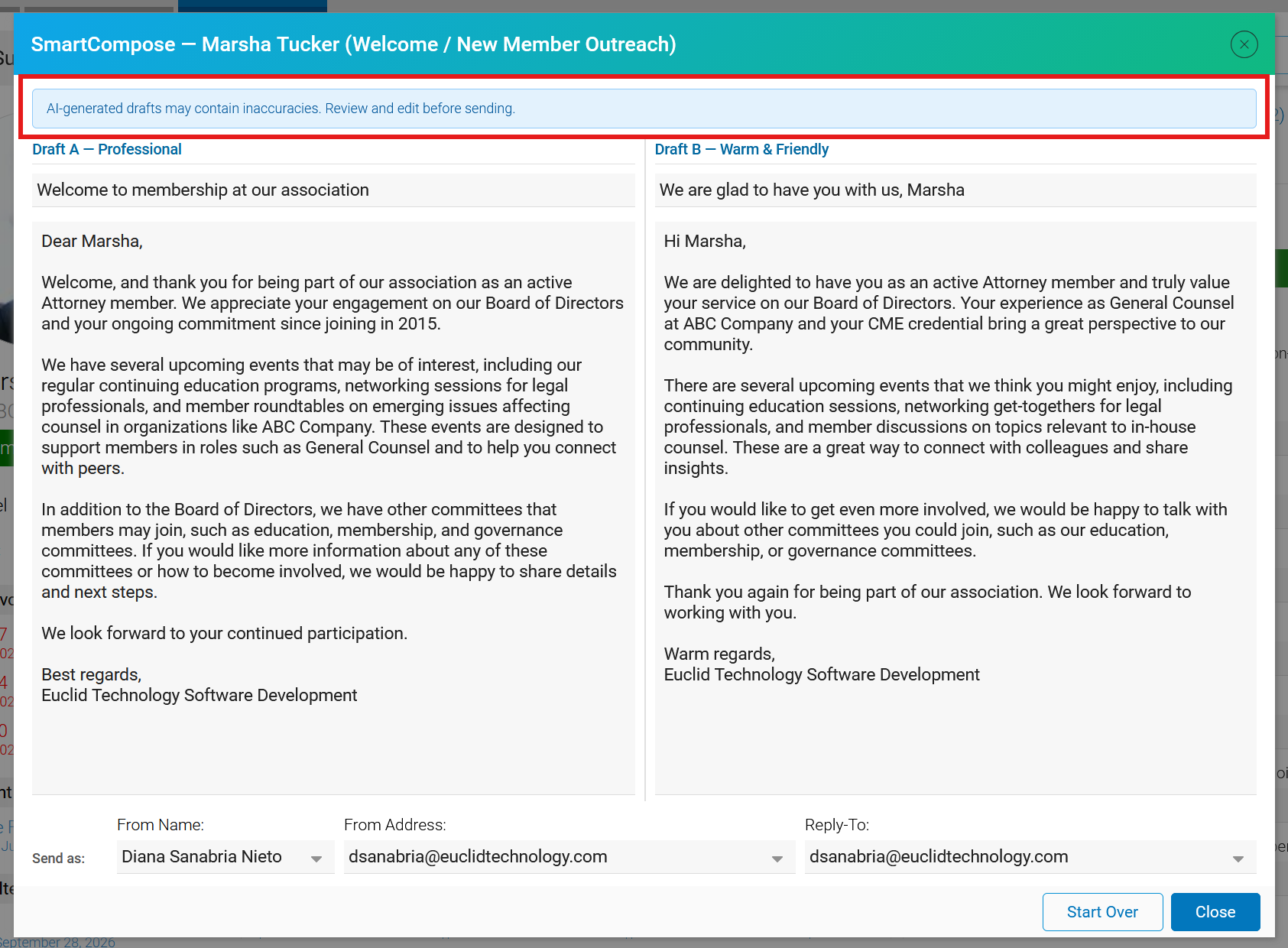Select the Draft A — Professional heading
Viewport: 1288px width, 948px height.
click(x=107, y=149)
